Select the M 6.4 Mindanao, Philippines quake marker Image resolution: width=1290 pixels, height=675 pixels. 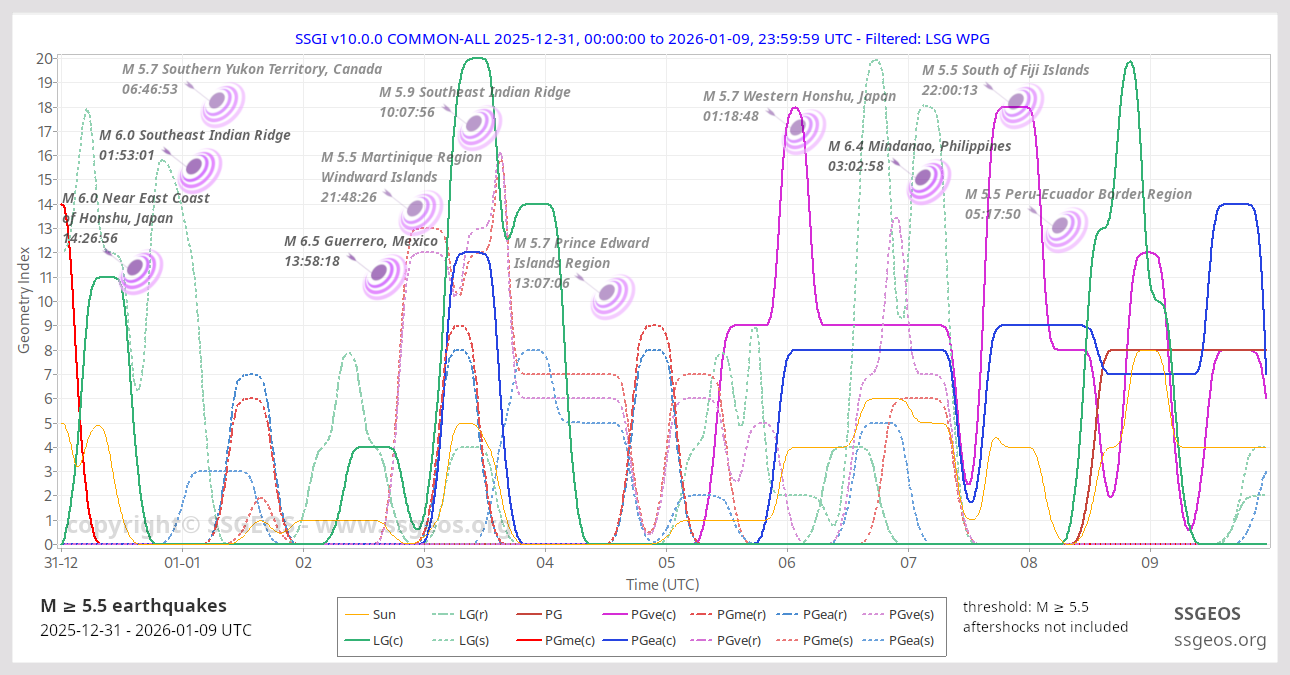tap(929, 180)
